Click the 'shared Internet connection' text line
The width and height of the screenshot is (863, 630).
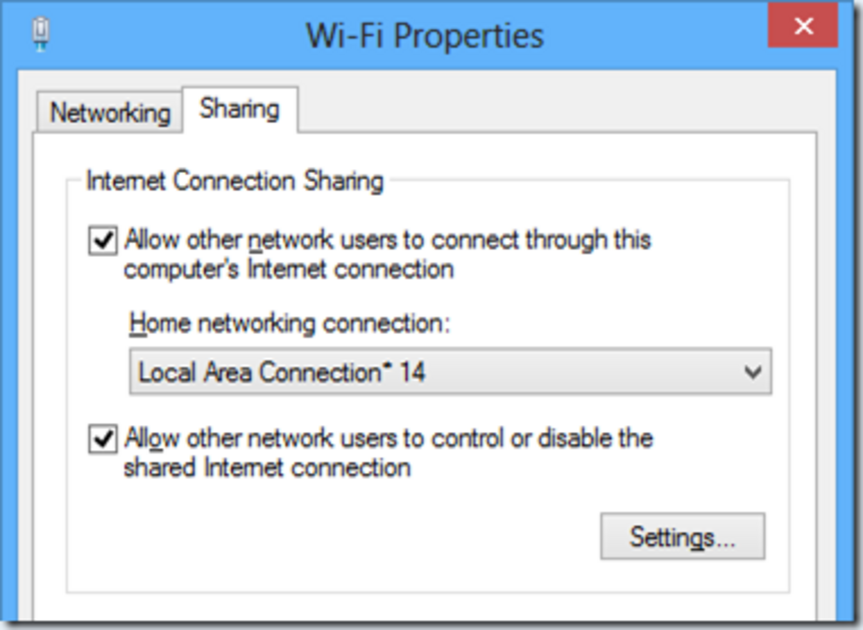267,468
